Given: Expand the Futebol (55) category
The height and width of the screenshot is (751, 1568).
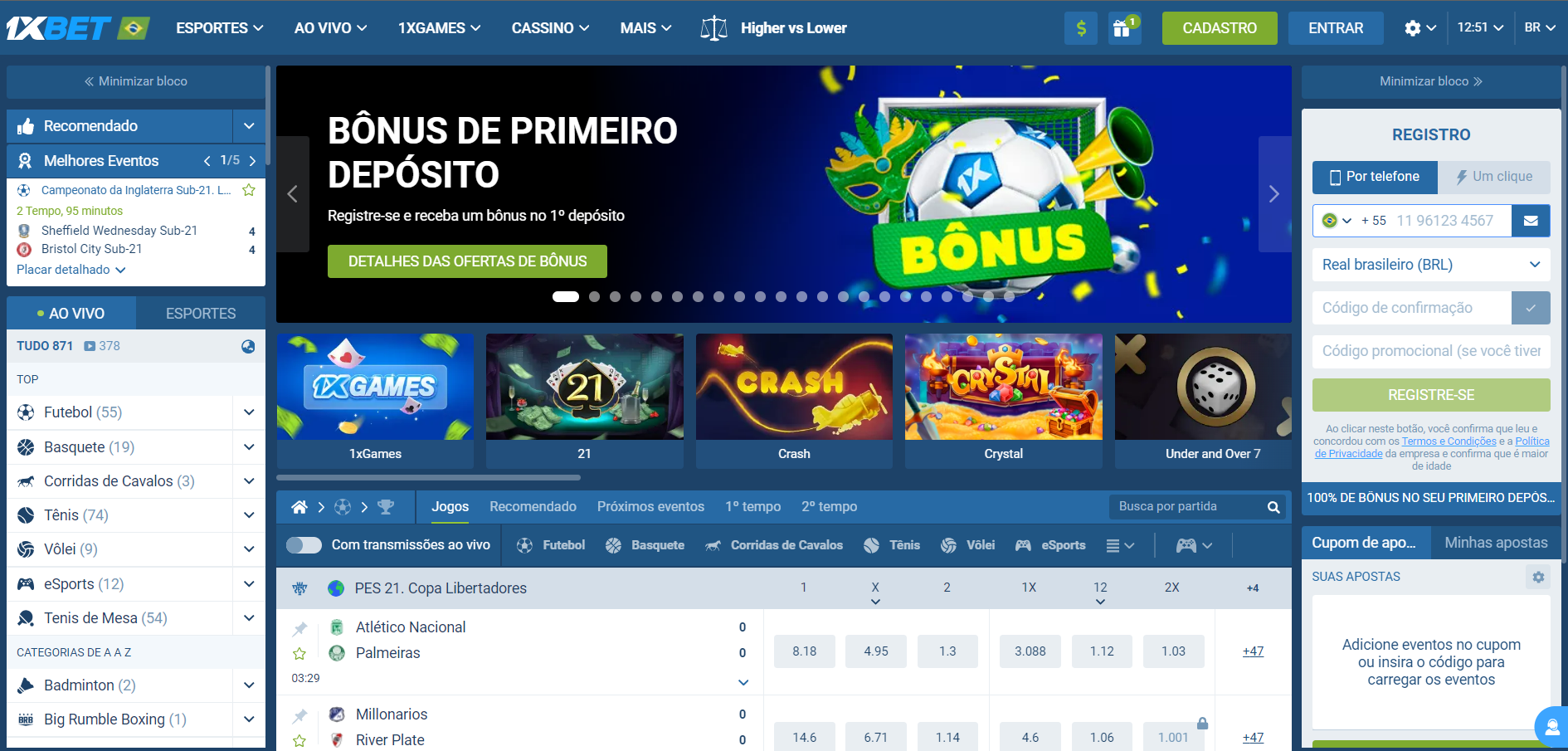Looking at the screenshot, I should click(x=249, y=412).
